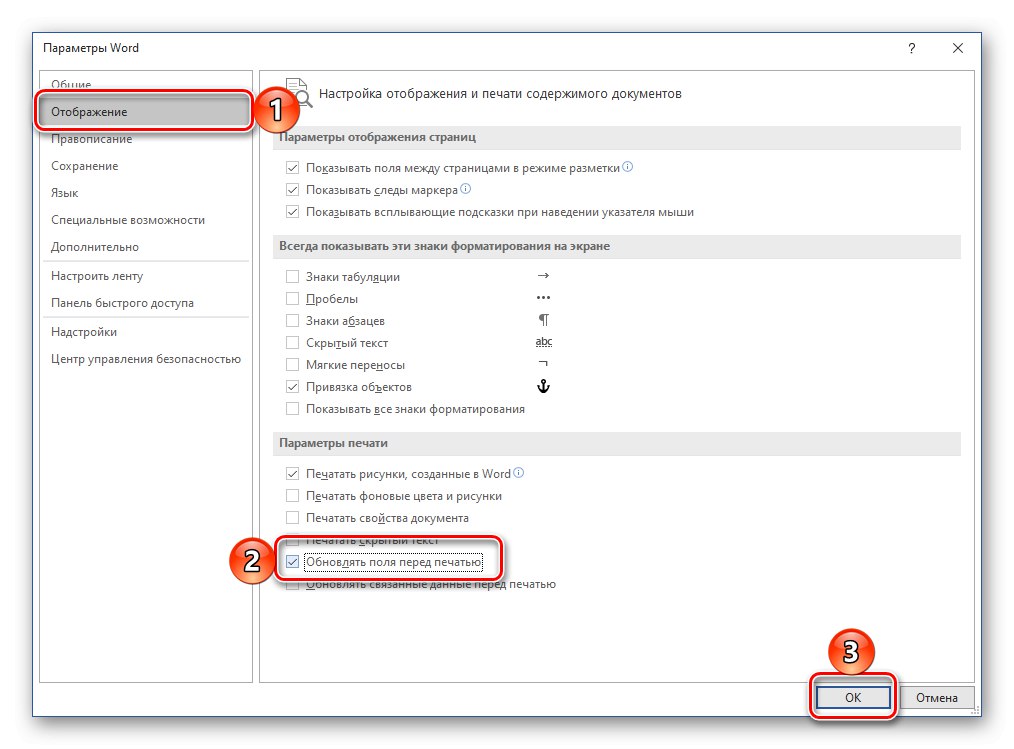The width and height of the screenshot is (1014, 749).
Task: Toggle Показывать следы маркера checkbox
Action: point(292,190)
